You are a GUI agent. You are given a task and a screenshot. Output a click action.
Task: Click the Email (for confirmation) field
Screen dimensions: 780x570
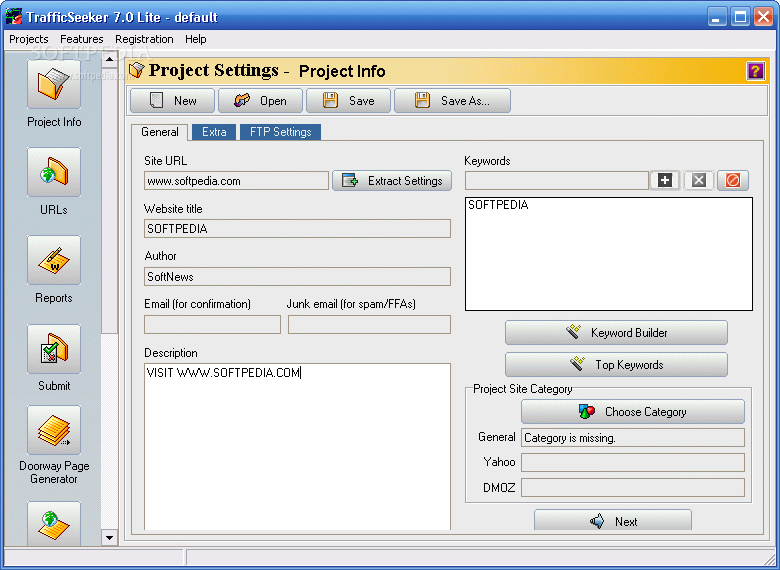coord(212,324)
